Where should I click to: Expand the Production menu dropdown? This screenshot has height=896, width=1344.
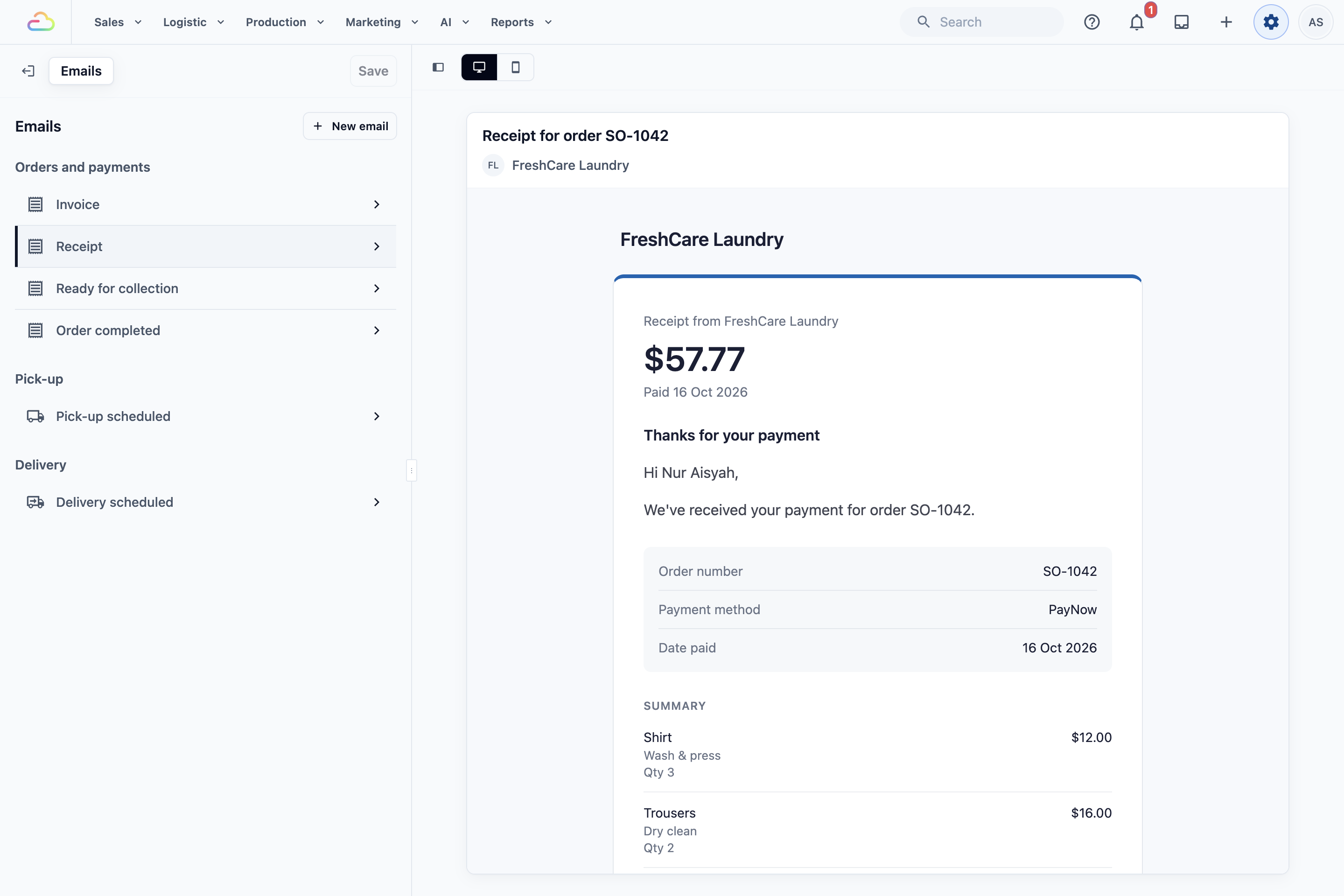coord(285,22)
